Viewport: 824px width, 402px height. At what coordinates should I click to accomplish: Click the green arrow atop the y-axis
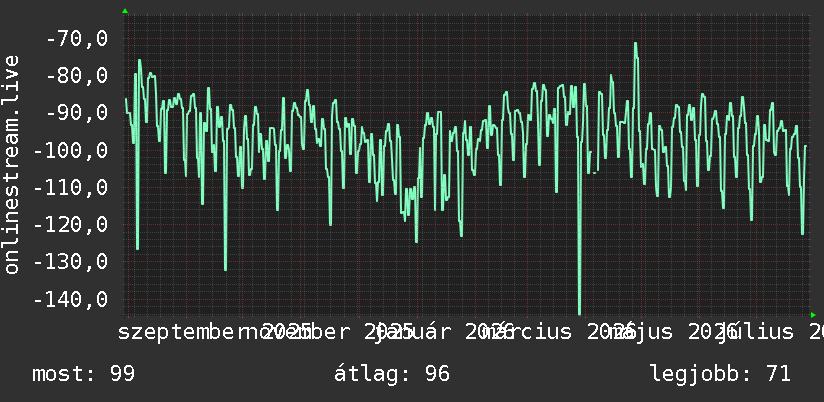click(x=125, y=11)
